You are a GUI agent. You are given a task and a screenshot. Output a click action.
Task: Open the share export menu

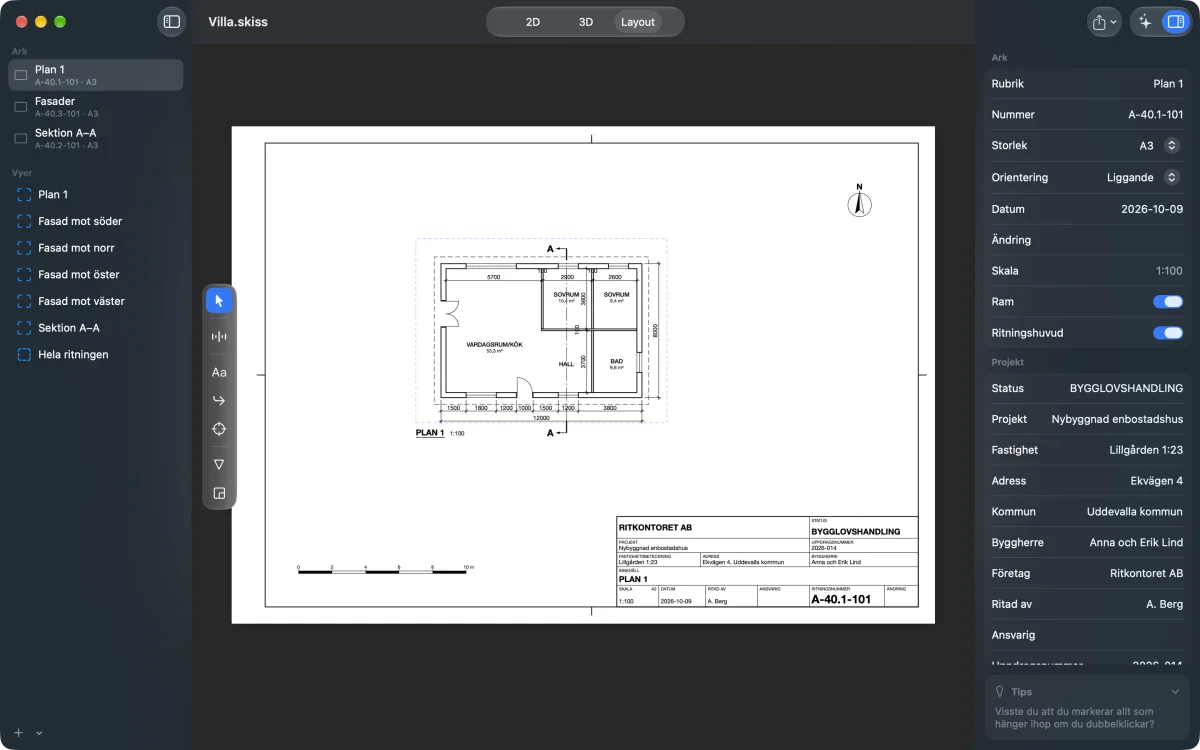click(1104, 22)
